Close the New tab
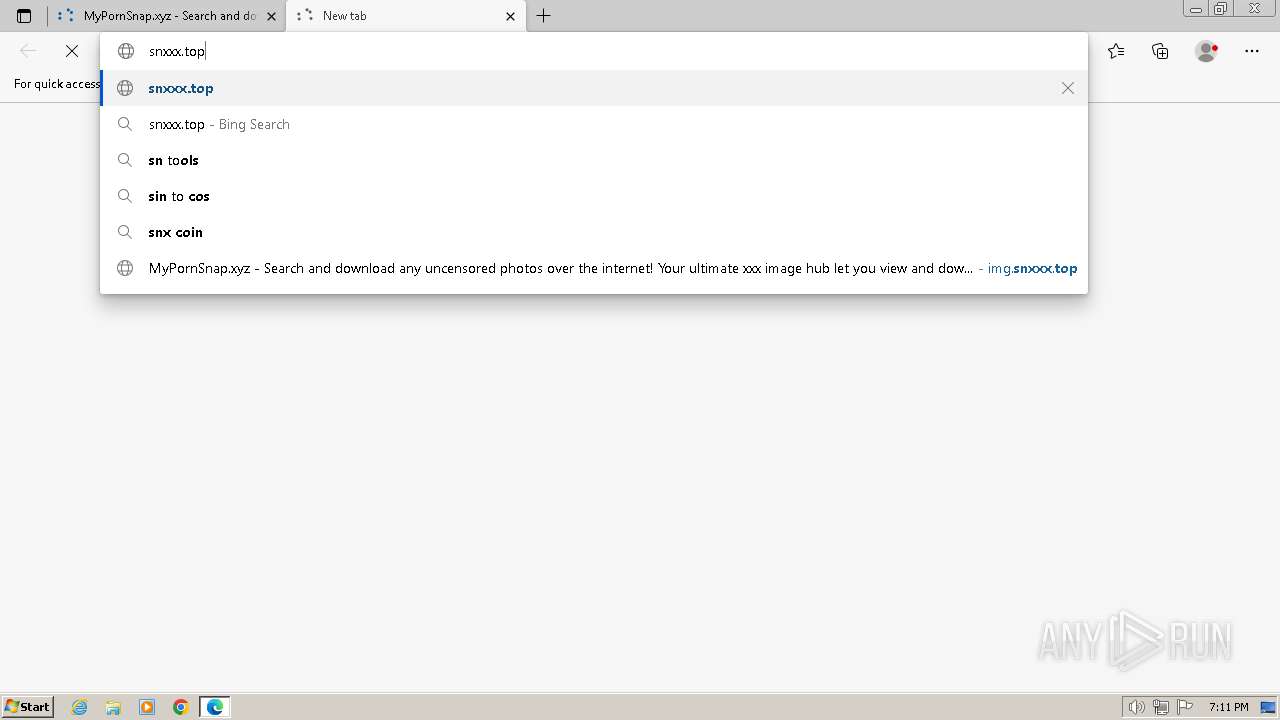The width and height of the screenshot is (1280, 720). pos(511,16)
